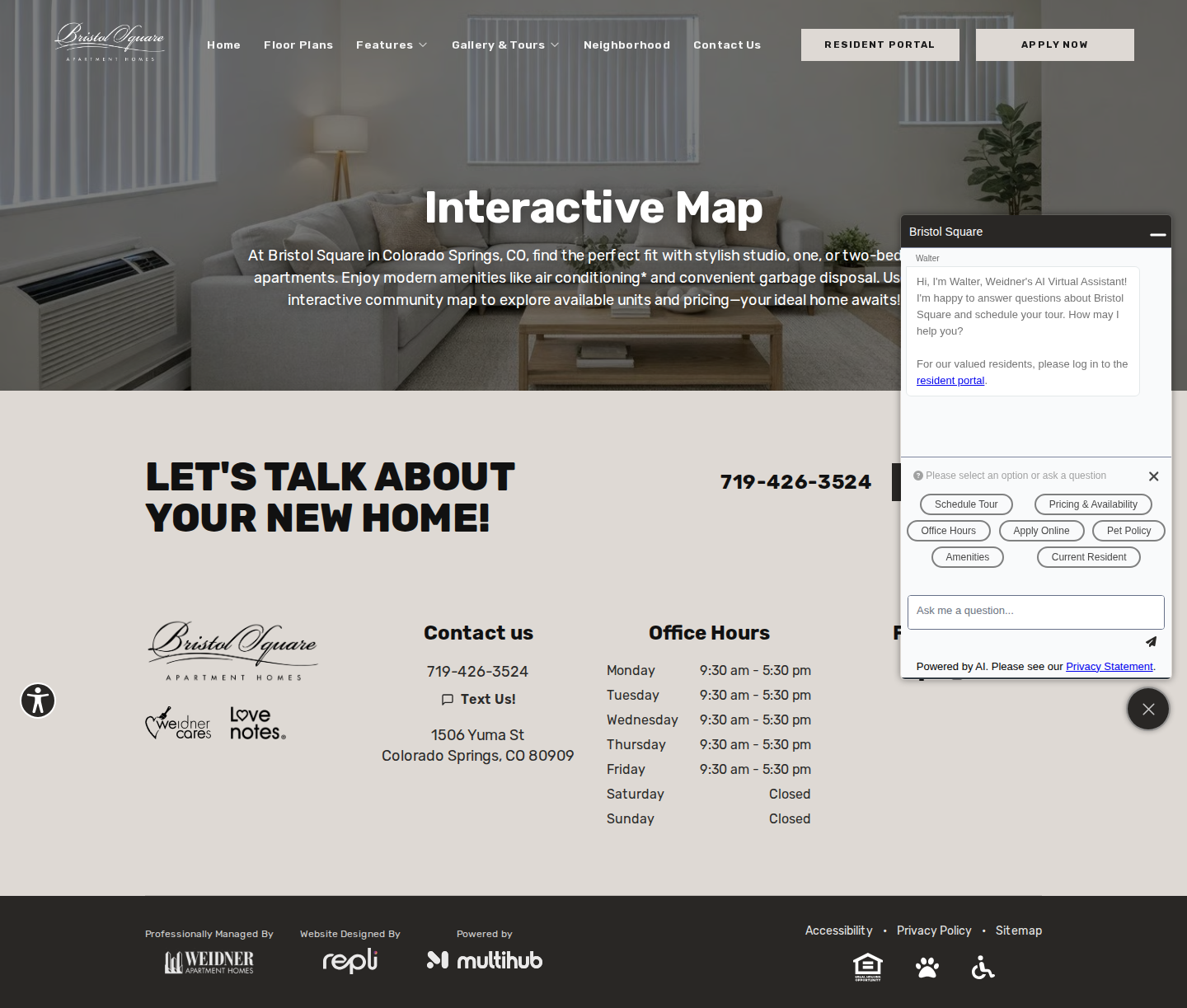
Task: Open the 1506 Yuma St address link
Action: [477, 745]
